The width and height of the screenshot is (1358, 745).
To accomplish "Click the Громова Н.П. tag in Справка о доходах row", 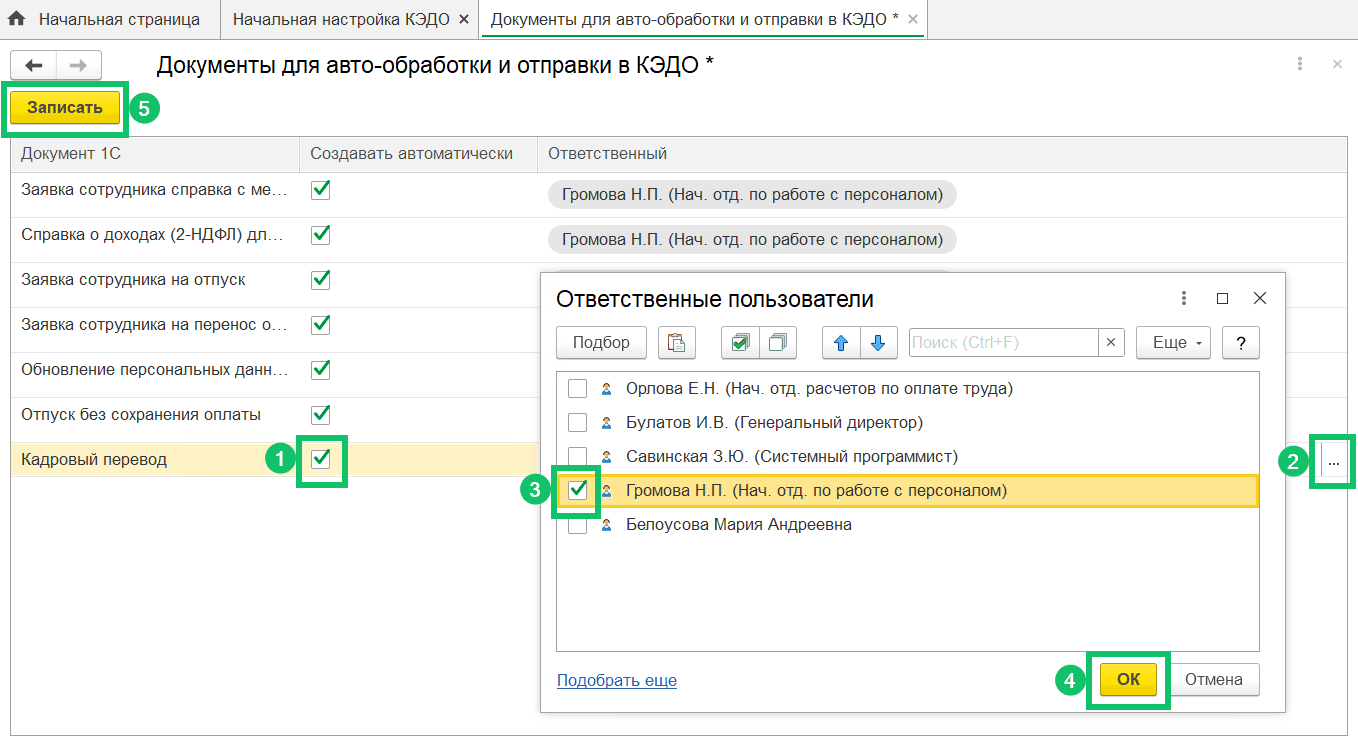I will point(752,240).
